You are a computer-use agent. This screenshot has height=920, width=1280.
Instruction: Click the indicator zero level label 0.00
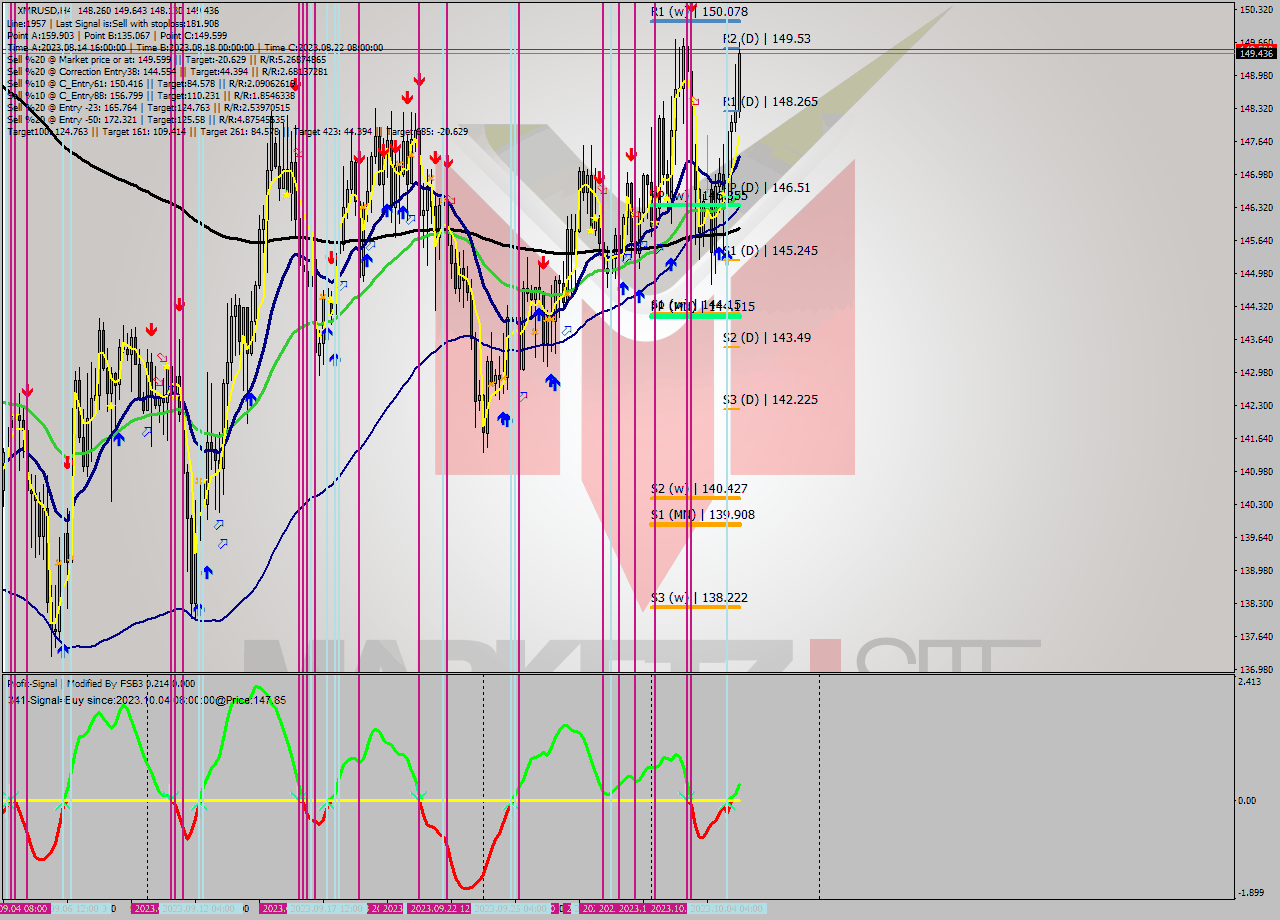tap(1249, 801)
